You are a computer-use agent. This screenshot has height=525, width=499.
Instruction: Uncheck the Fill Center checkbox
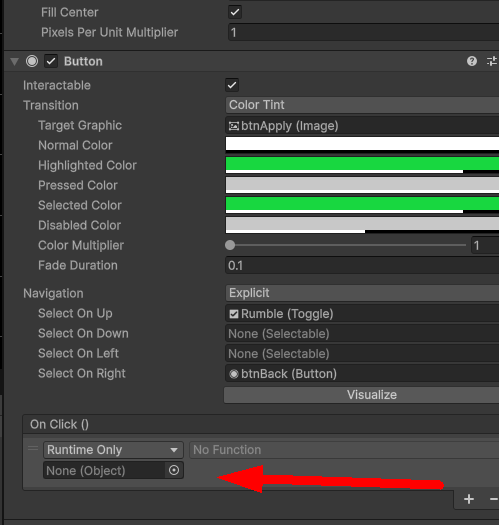pyautogui.click(x=235, y=12)
